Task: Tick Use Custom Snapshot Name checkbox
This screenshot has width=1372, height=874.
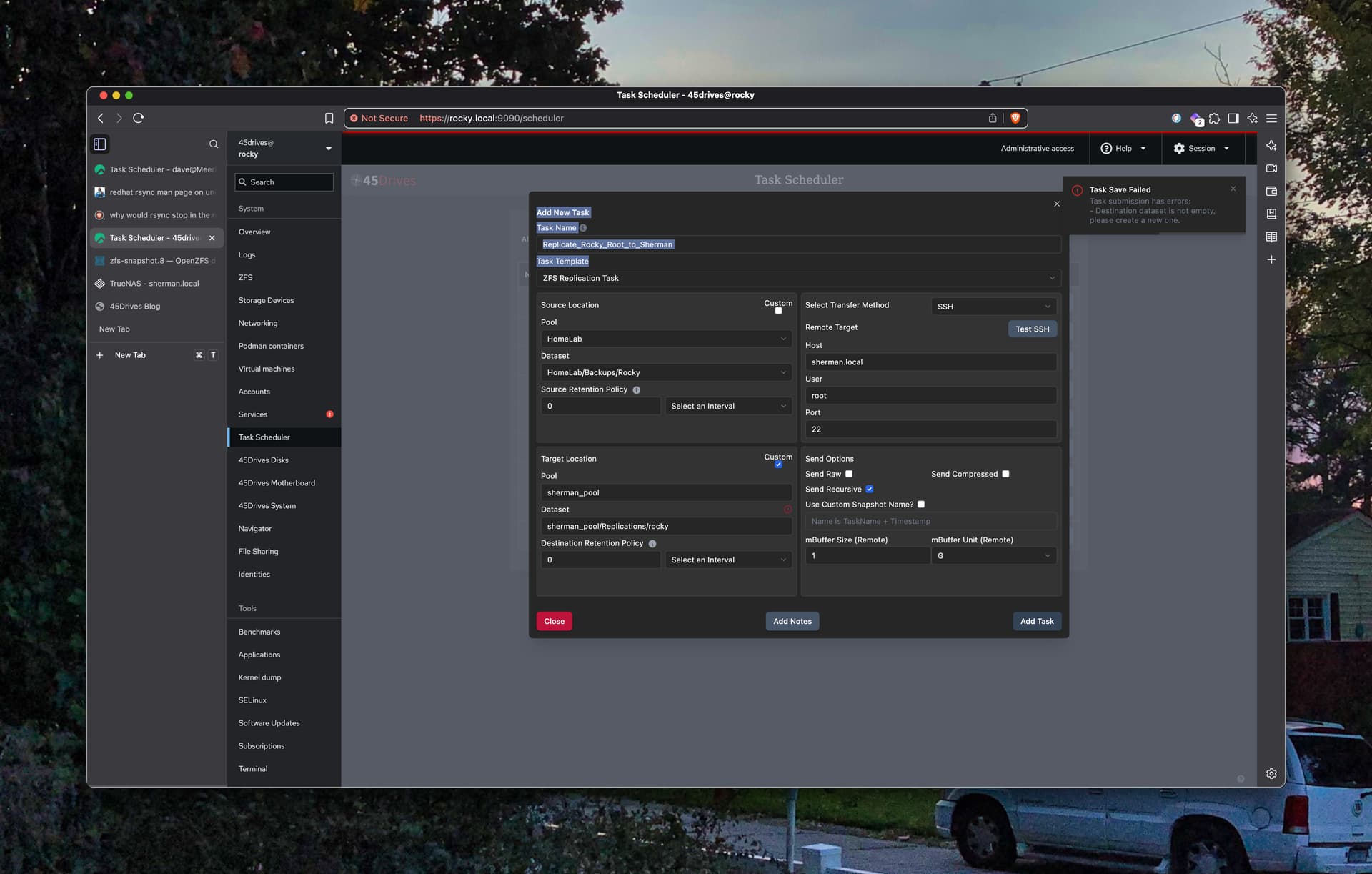Action: tap(921, 504)
